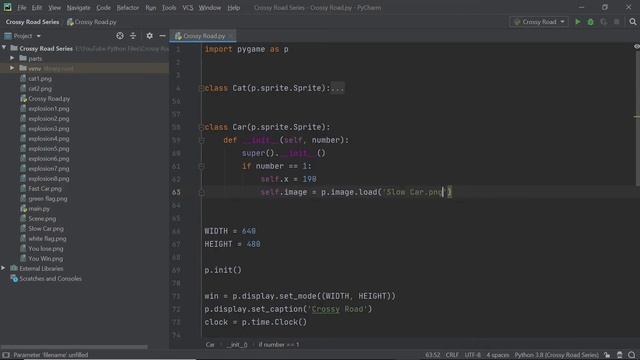Open the Tools menu

point(169,8)
